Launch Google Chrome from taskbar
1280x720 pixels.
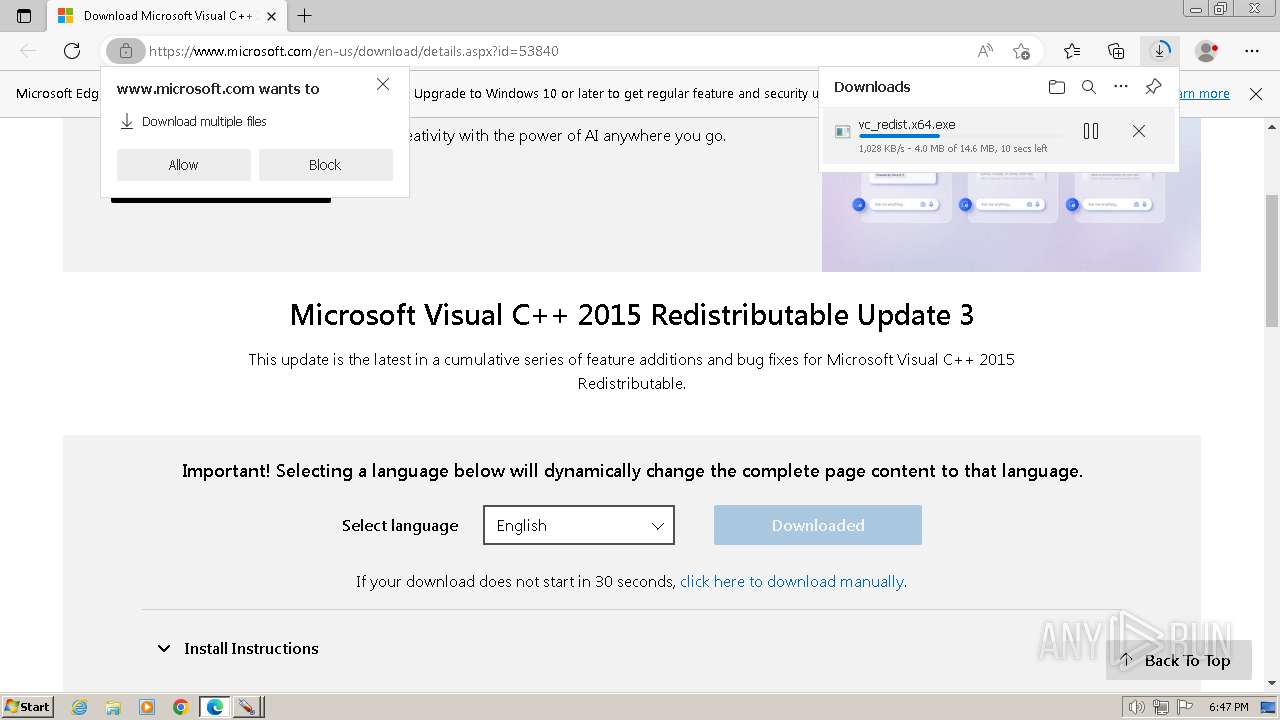tap(180, 707)
